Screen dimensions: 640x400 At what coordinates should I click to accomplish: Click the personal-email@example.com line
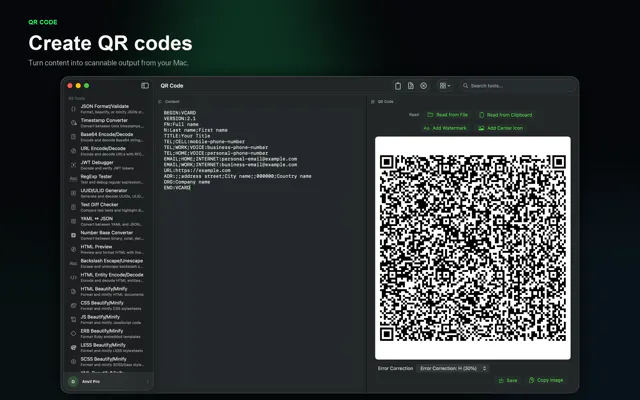click(230, 159)
